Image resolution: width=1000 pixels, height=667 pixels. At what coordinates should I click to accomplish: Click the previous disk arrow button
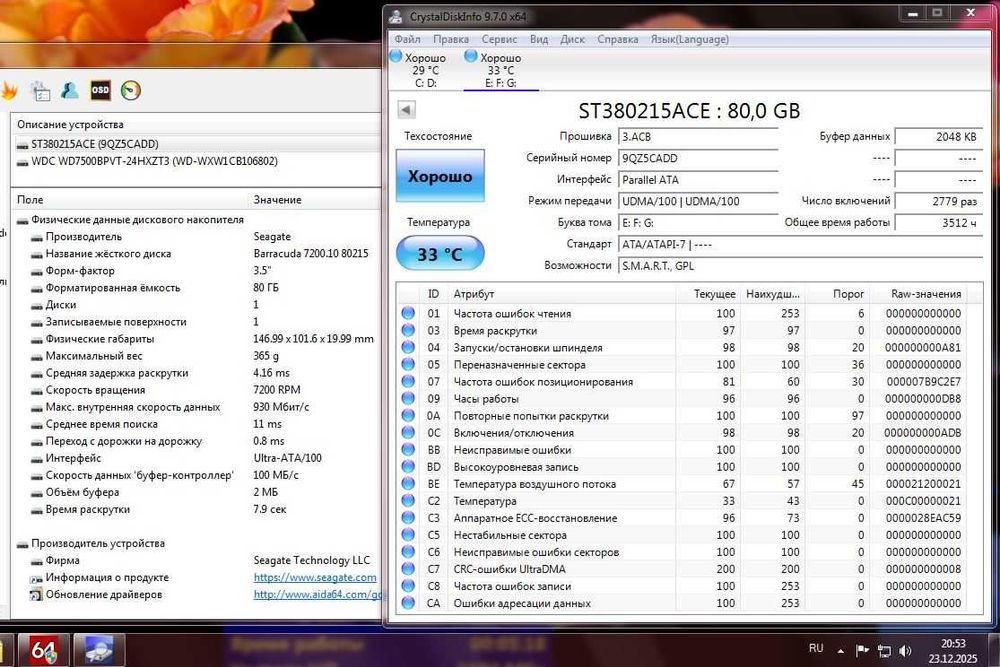406,110
